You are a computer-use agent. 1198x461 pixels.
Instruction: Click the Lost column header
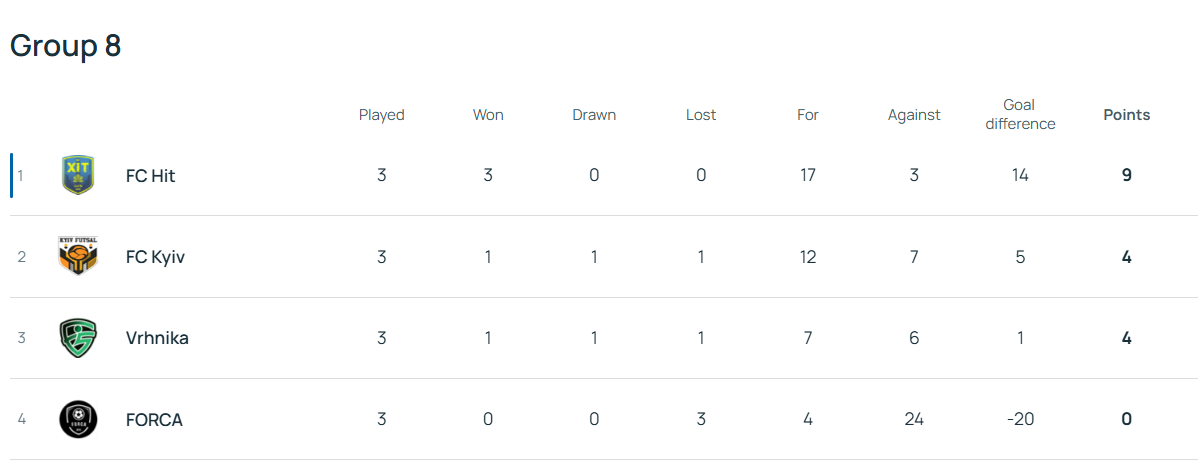[x=701, y=115]
